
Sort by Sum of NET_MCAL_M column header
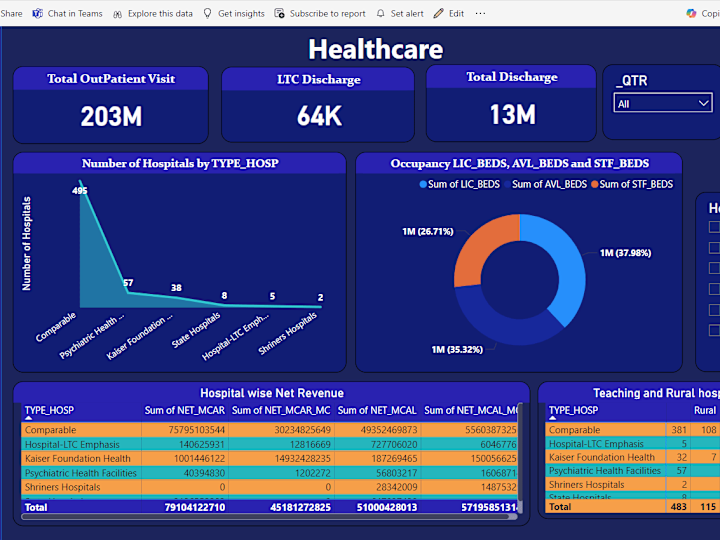(x=471, y=410)
